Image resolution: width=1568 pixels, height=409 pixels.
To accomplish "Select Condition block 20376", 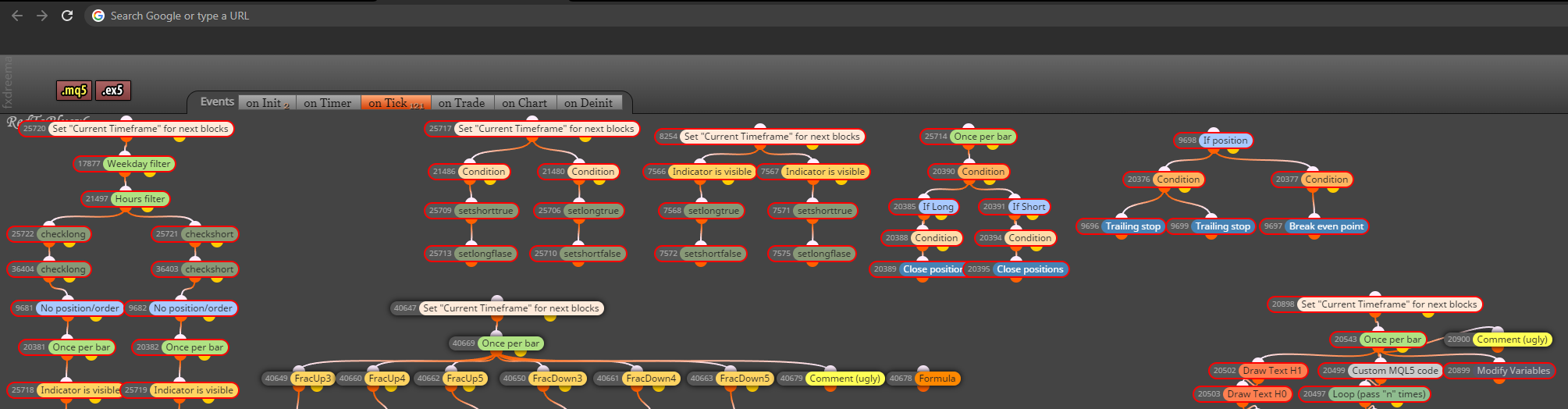I will [x=1164, y=180].
